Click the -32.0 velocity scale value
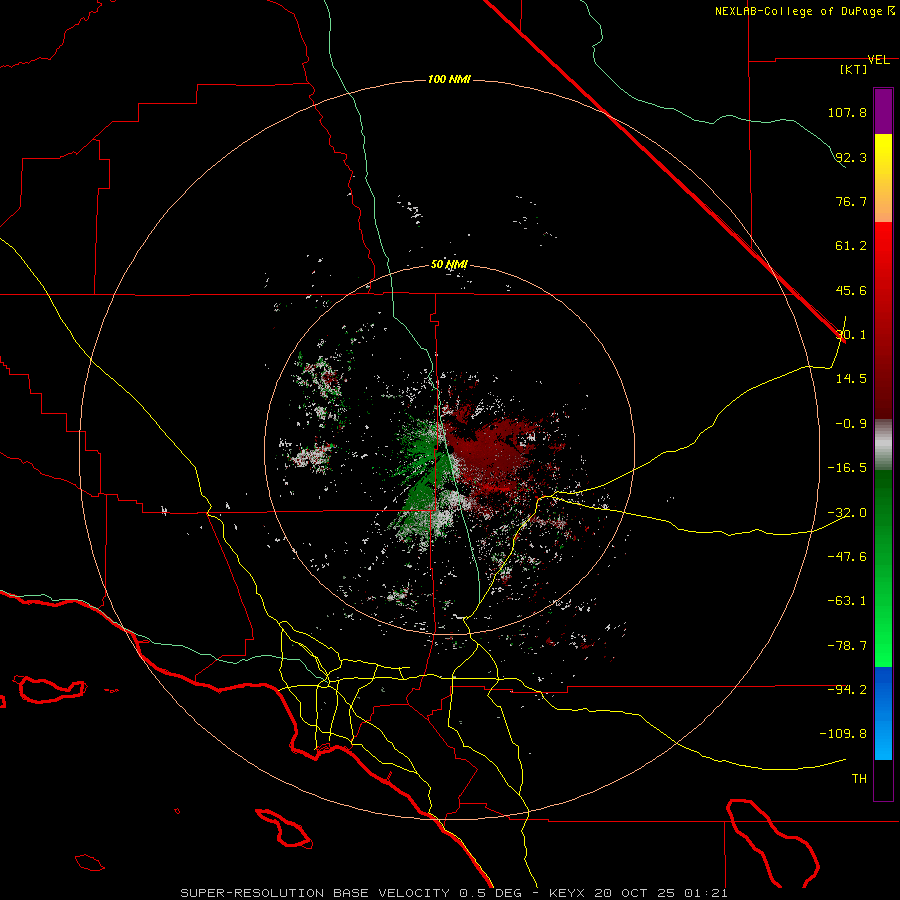The width and height of the screenshot is (900, 900). pos(847,513)
